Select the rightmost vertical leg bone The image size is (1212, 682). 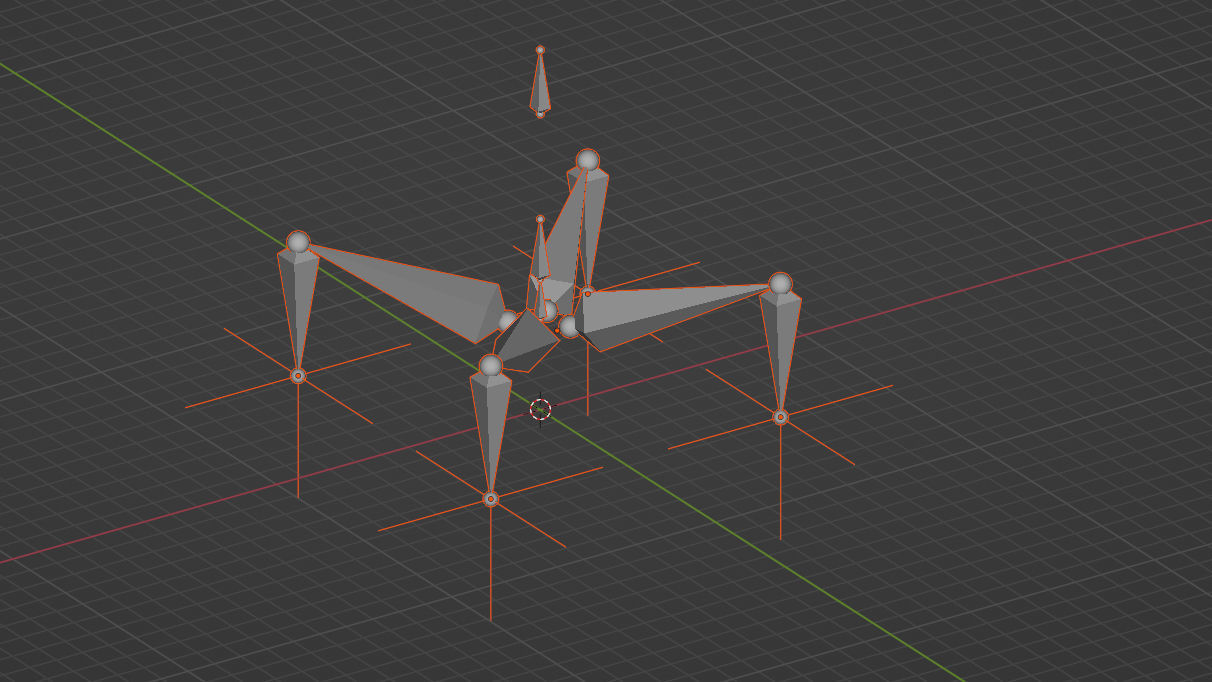point(780,351)
